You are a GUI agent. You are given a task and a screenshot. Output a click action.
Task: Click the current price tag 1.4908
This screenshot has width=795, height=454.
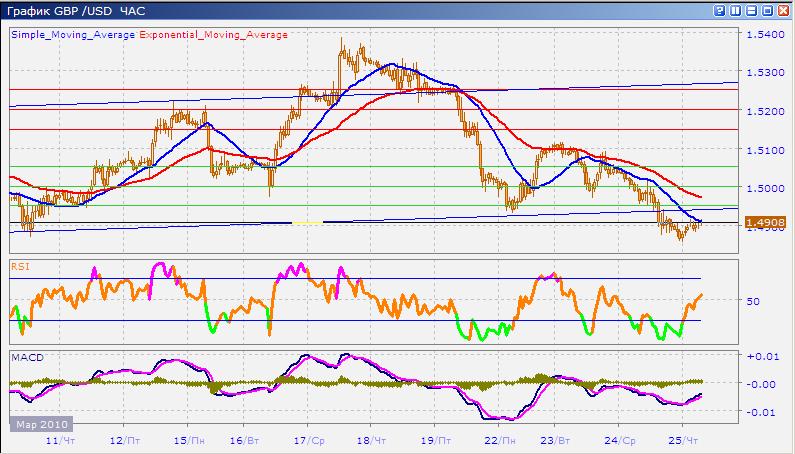pos(766,222)
